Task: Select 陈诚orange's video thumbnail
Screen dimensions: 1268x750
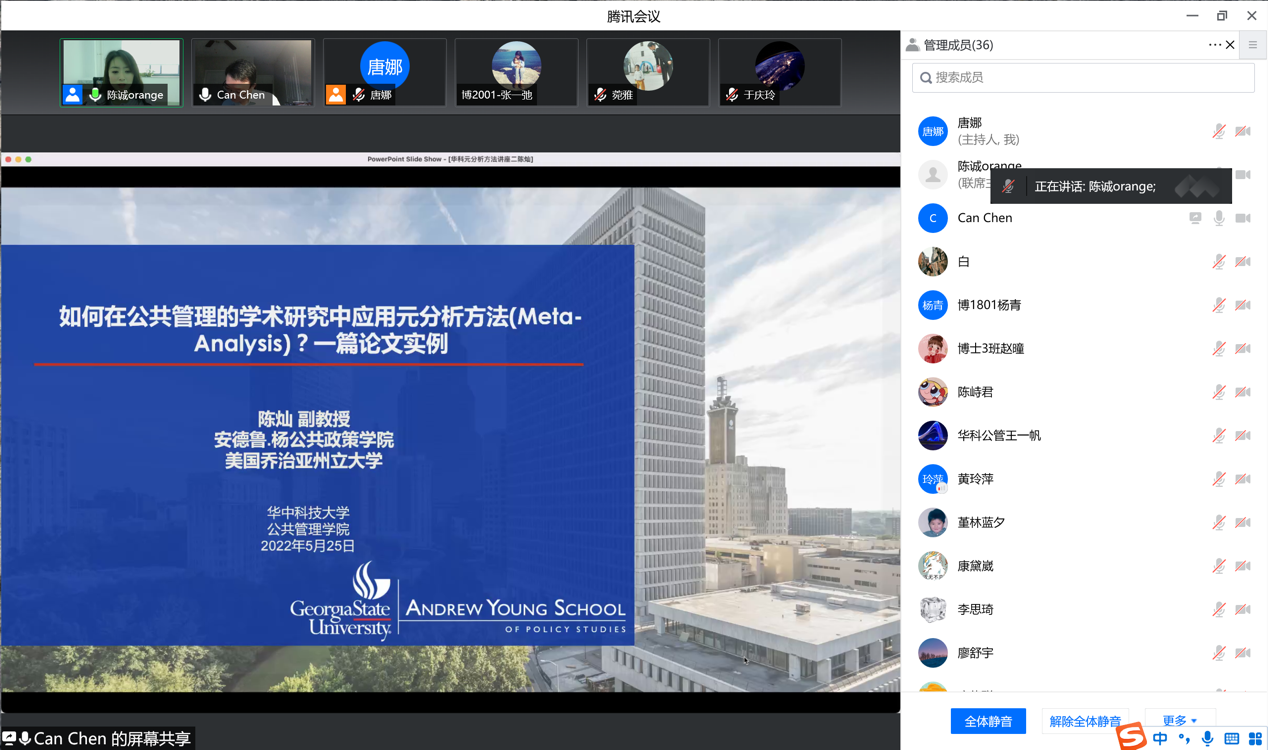Action: click(121, 72)
